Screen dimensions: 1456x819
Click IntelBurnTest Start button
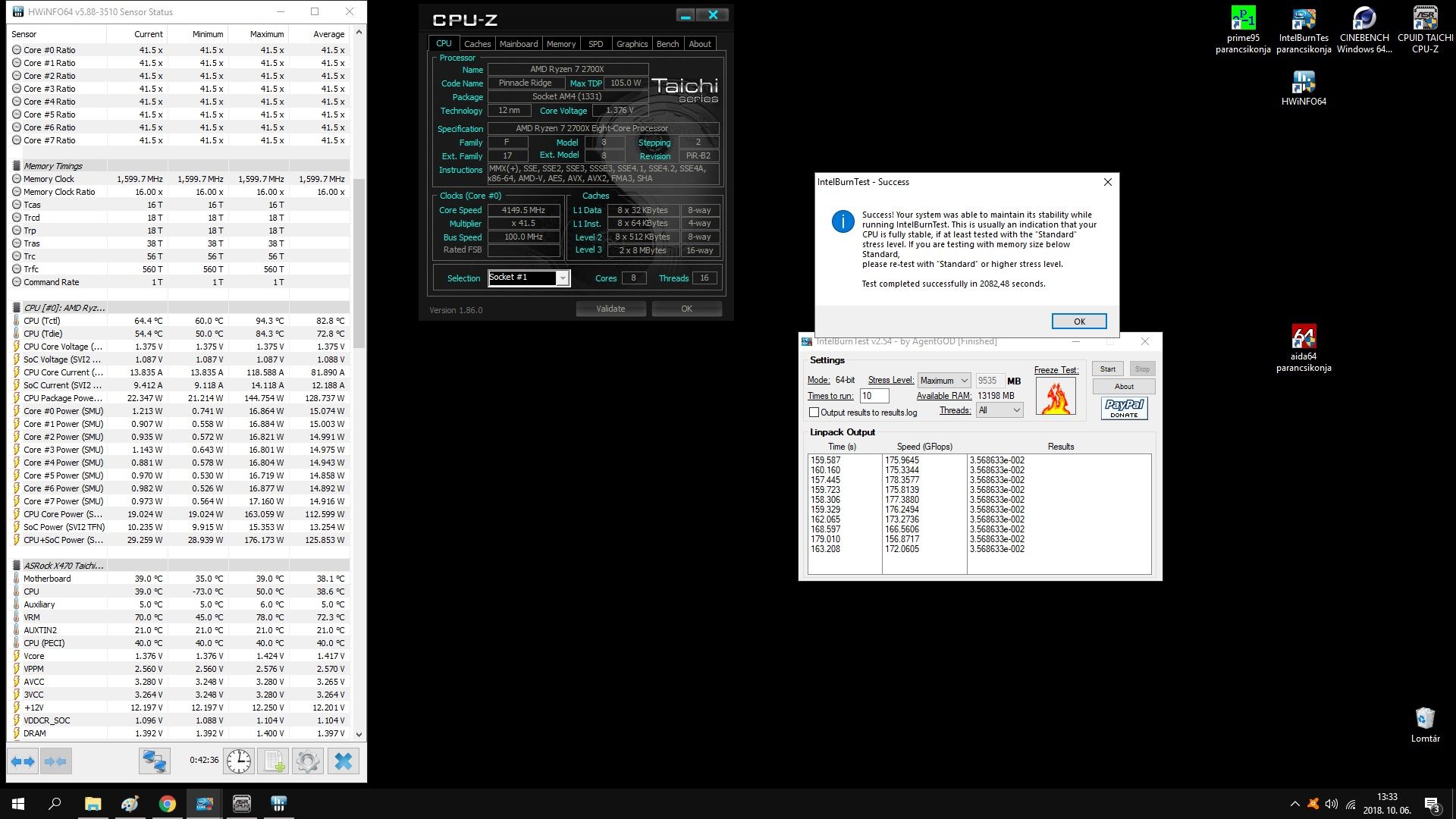tap(1108, 369)
